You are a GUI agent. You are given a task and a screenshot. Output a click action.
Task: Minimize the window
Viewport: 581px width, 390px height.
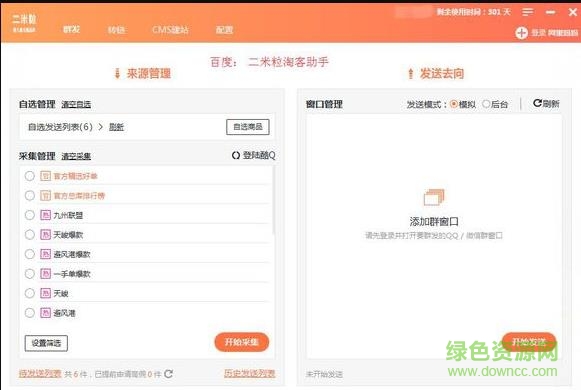[x=551, y=13]
